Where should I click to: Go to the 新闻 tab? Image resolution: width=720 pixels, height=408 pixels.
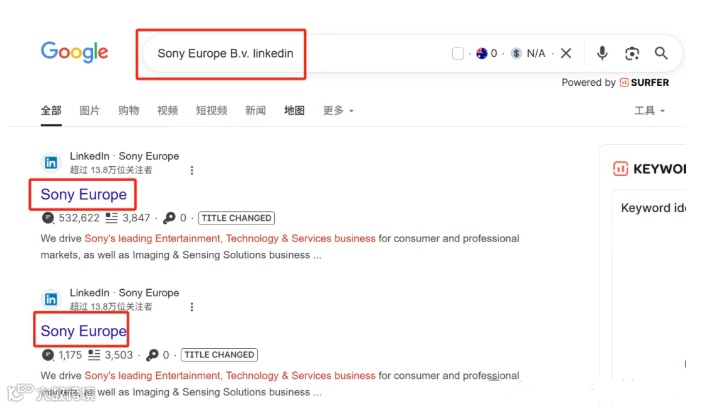pos(255,111)
